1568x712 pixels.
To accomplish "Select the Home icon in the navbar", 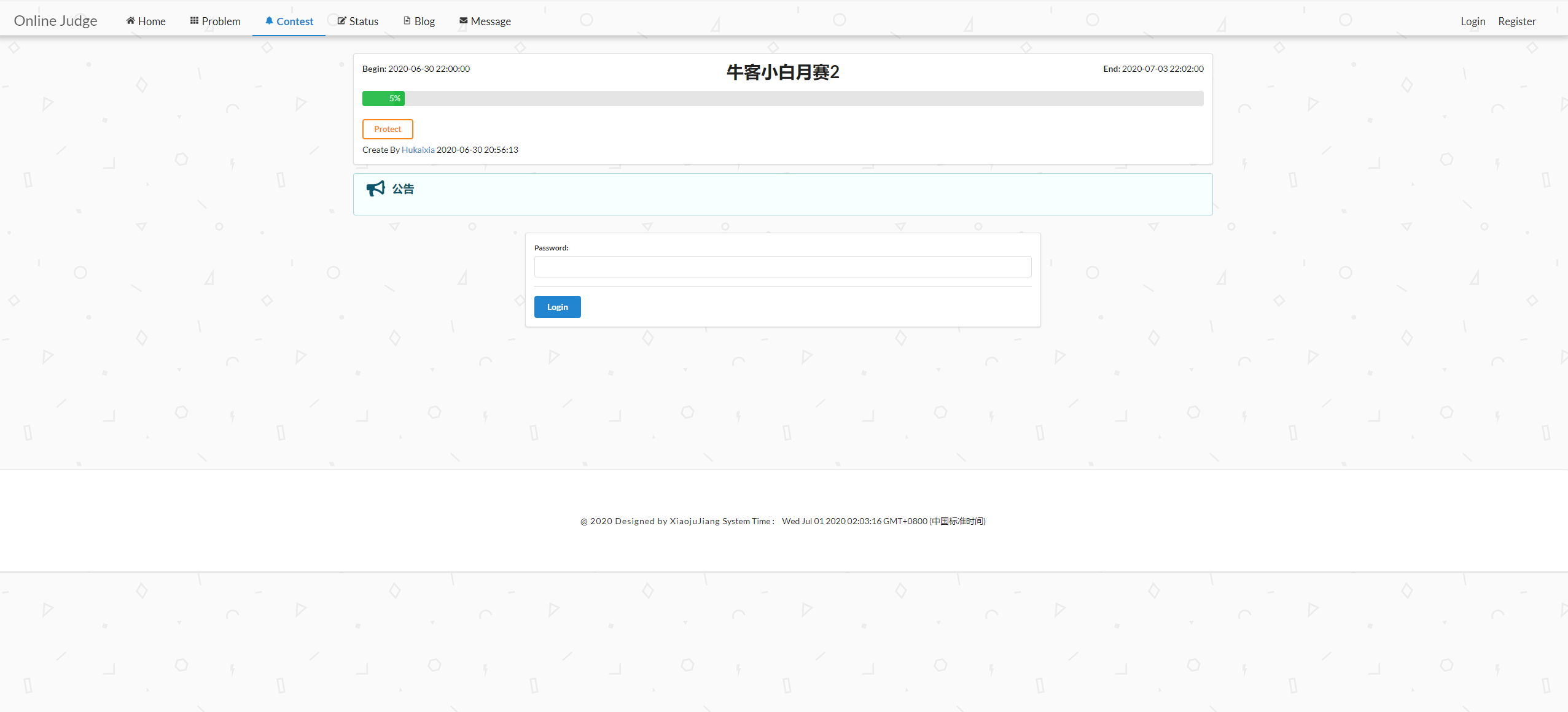I will coord(130,20).
